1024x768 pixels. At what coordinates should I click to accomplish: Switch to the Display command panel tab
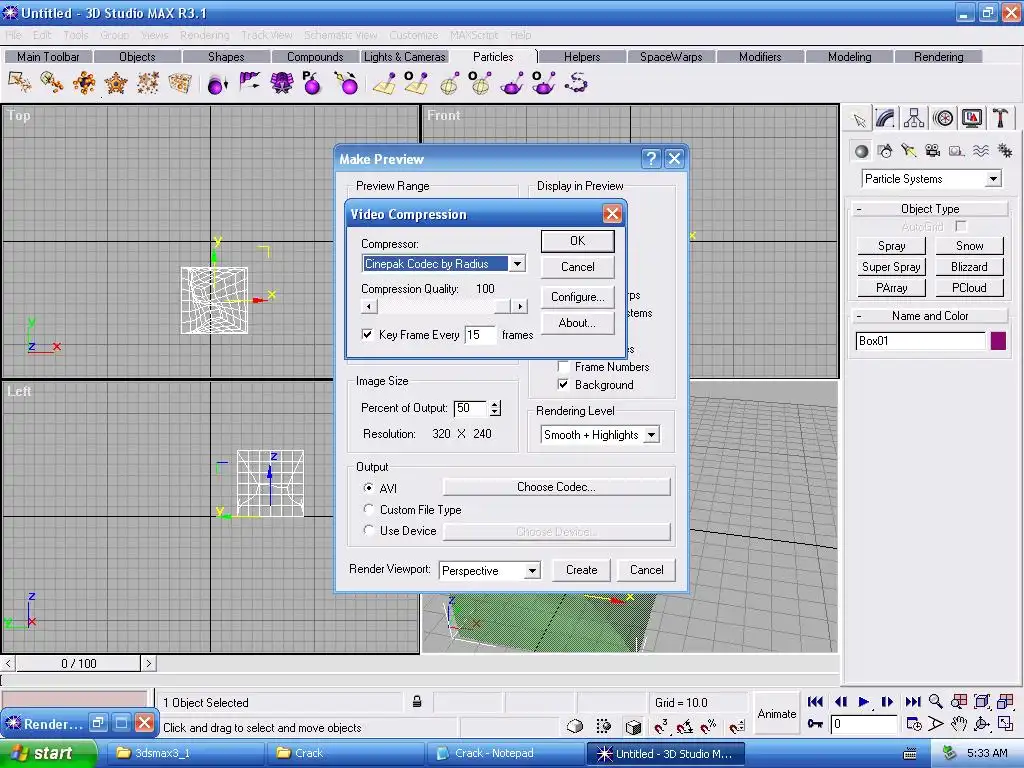point(972,118)
